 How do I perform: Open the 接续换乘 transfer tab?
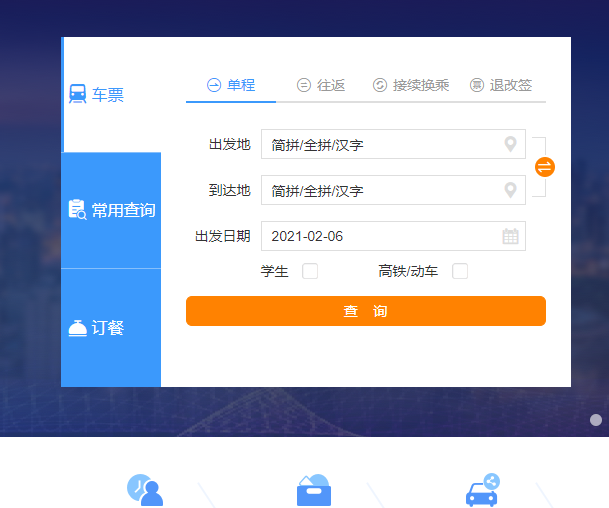(x=411, y=86)
